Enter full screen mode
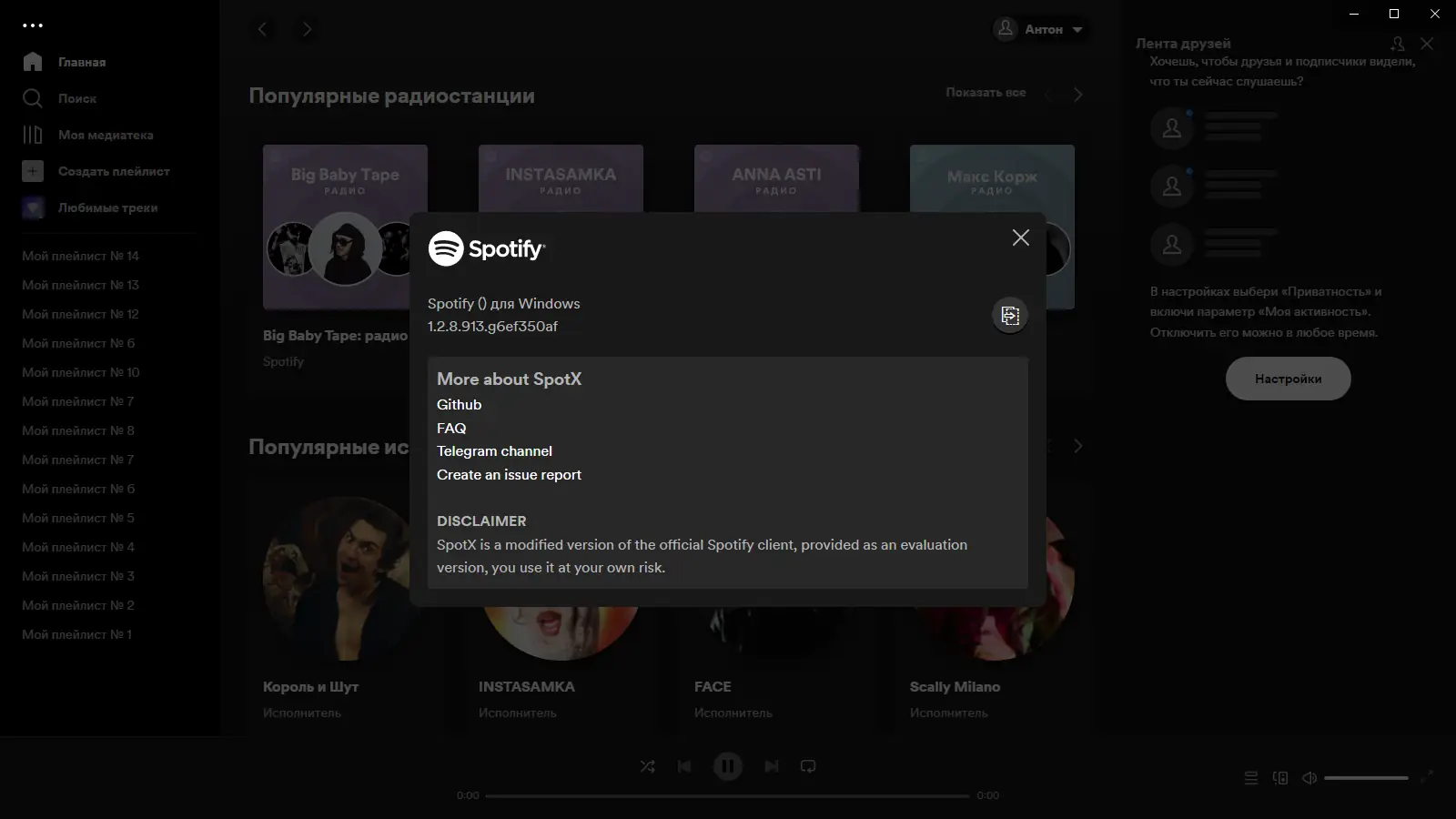1456x819 pixels. point(1426,776)
